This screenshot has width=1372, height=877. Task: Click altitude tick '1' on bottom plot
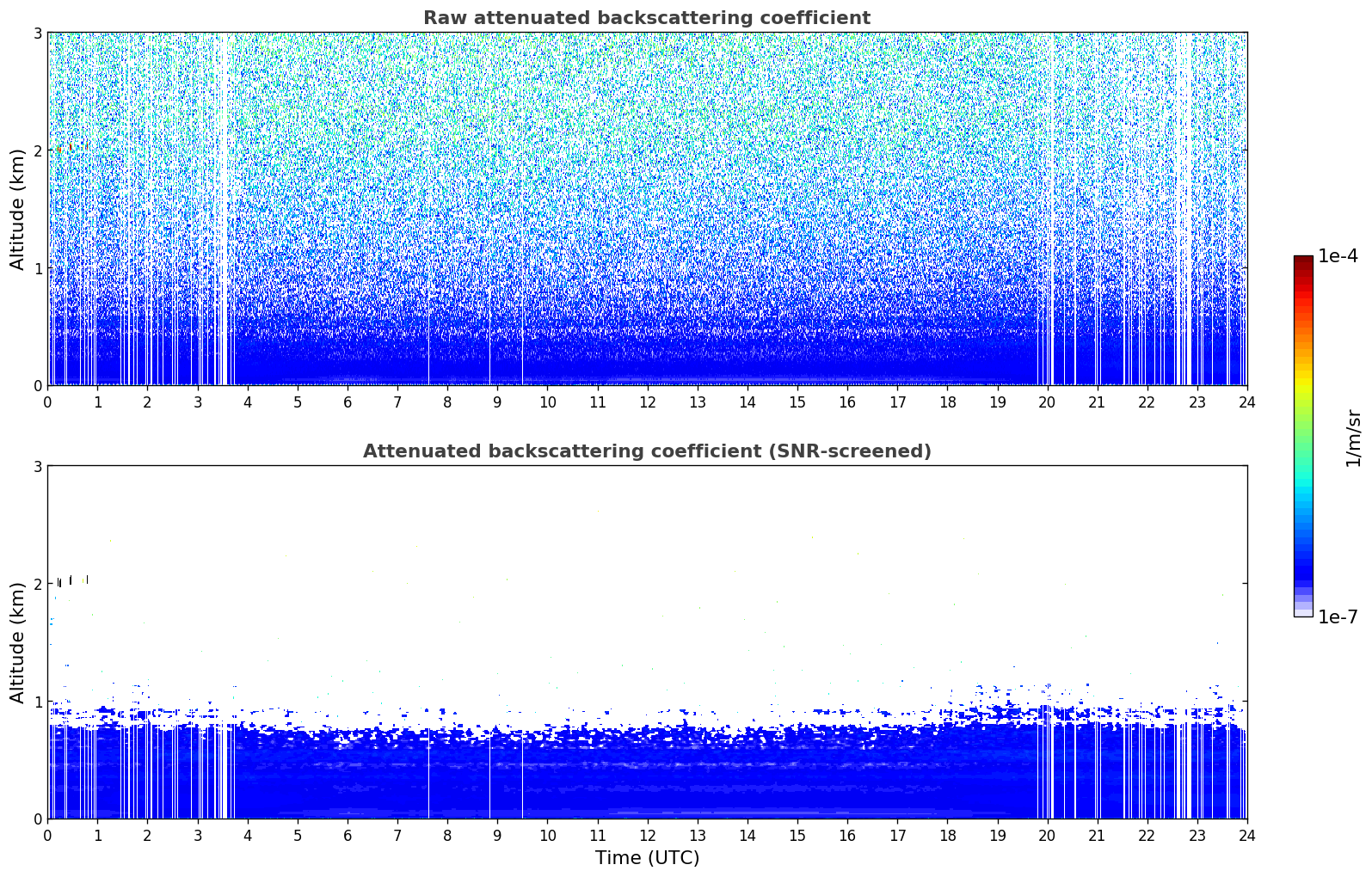pos(37,702)
